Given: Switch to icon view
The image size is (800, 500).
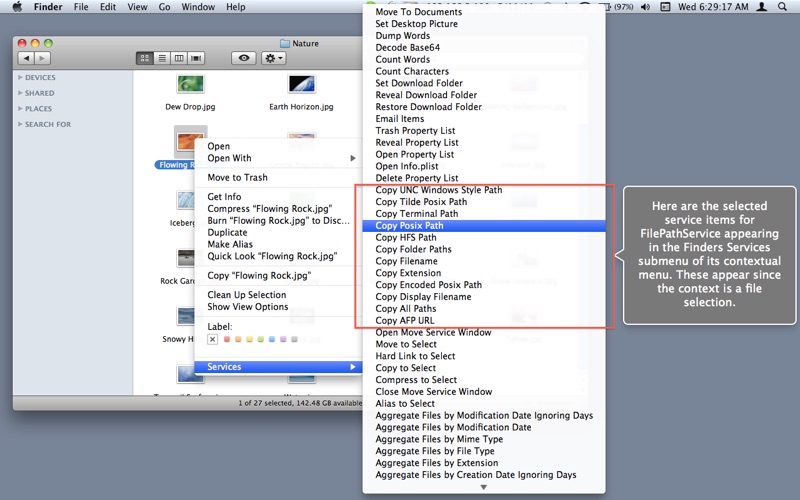Looking at the screenshot, I should pos(145,58).
